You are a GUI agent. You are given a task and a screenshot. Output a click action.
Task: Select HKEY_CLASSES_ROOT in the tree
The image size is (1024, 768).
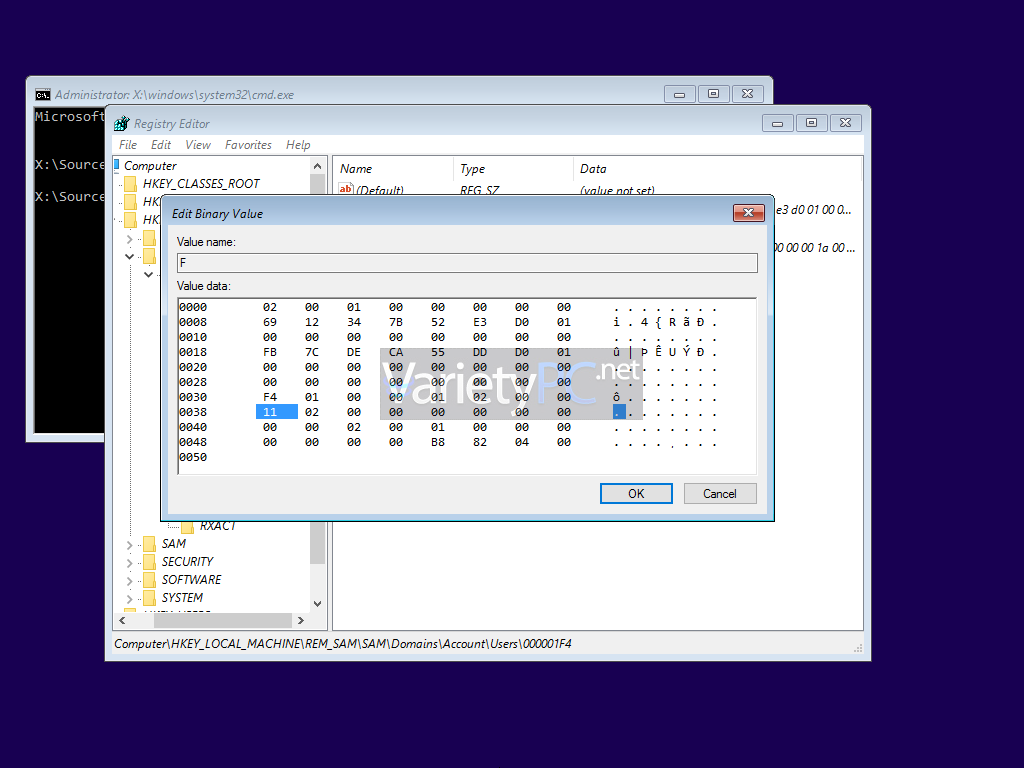coord(201,184)
